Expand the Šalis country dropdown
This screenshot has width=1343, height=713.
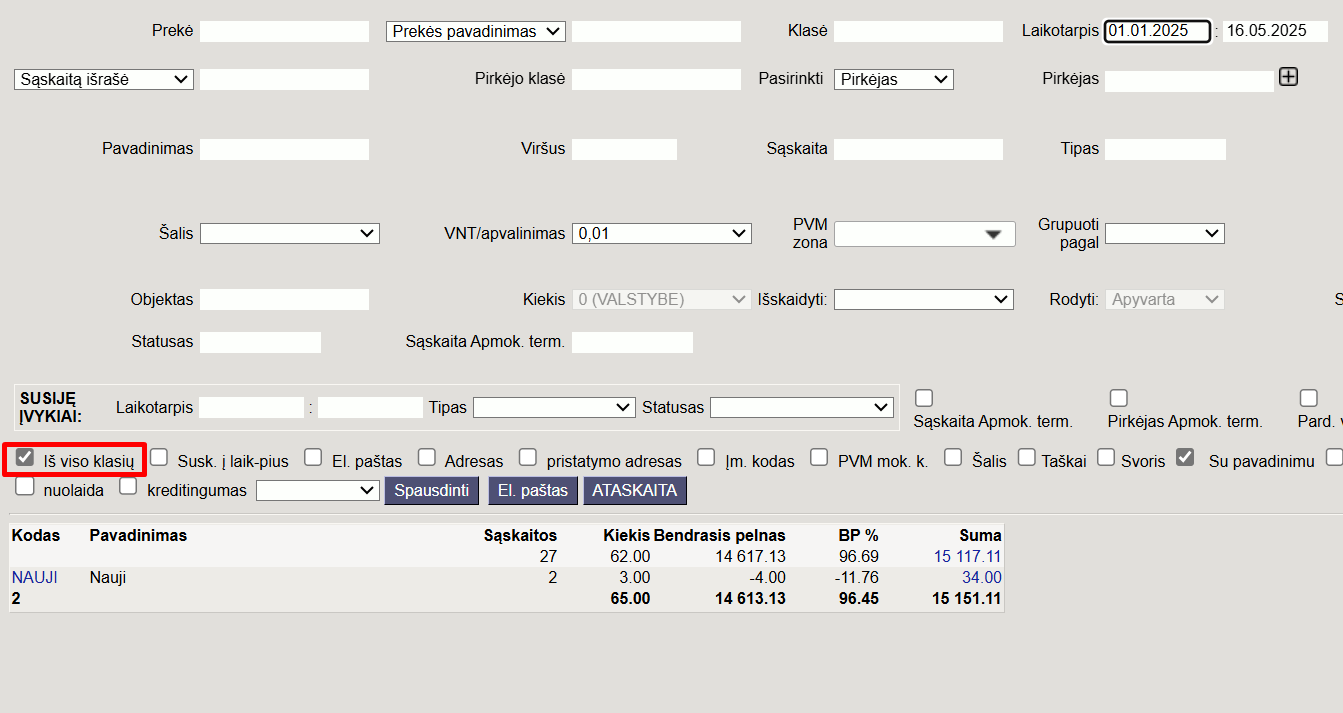point(290,233)
